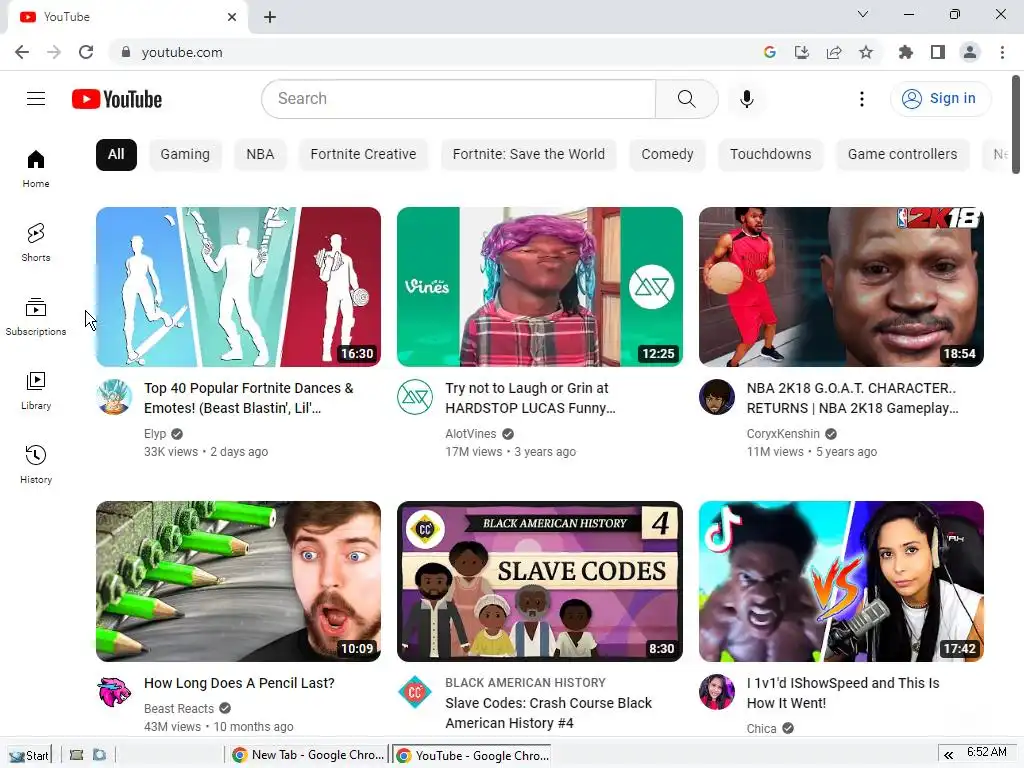Open Windows Start button
Image resolution: width=1024 pixels, height=768 pixels.
coord(29,755)
